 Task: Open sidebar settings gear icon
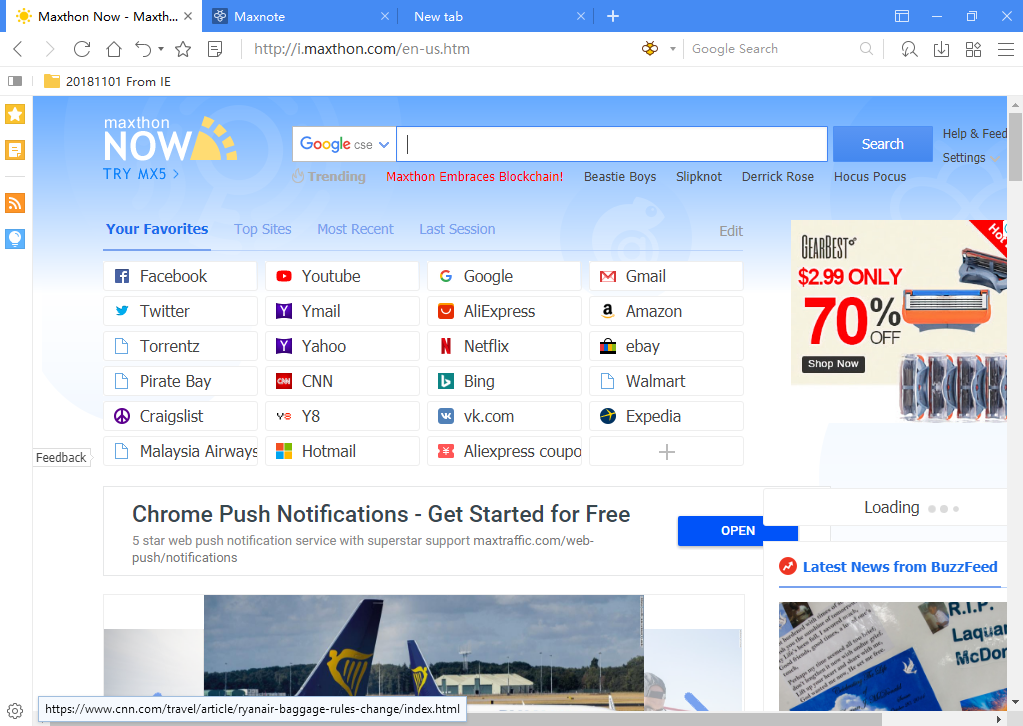15,710
